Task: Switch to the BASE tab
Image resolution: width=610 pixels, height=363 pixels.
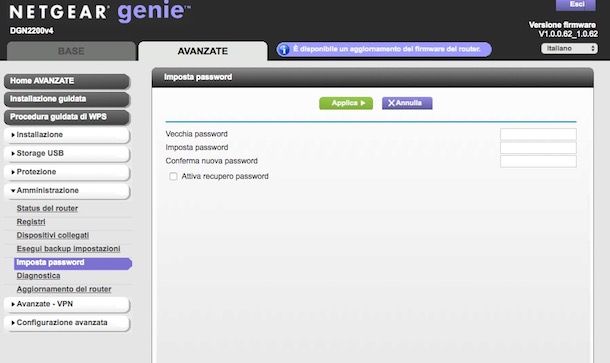Action: point(71,51)
